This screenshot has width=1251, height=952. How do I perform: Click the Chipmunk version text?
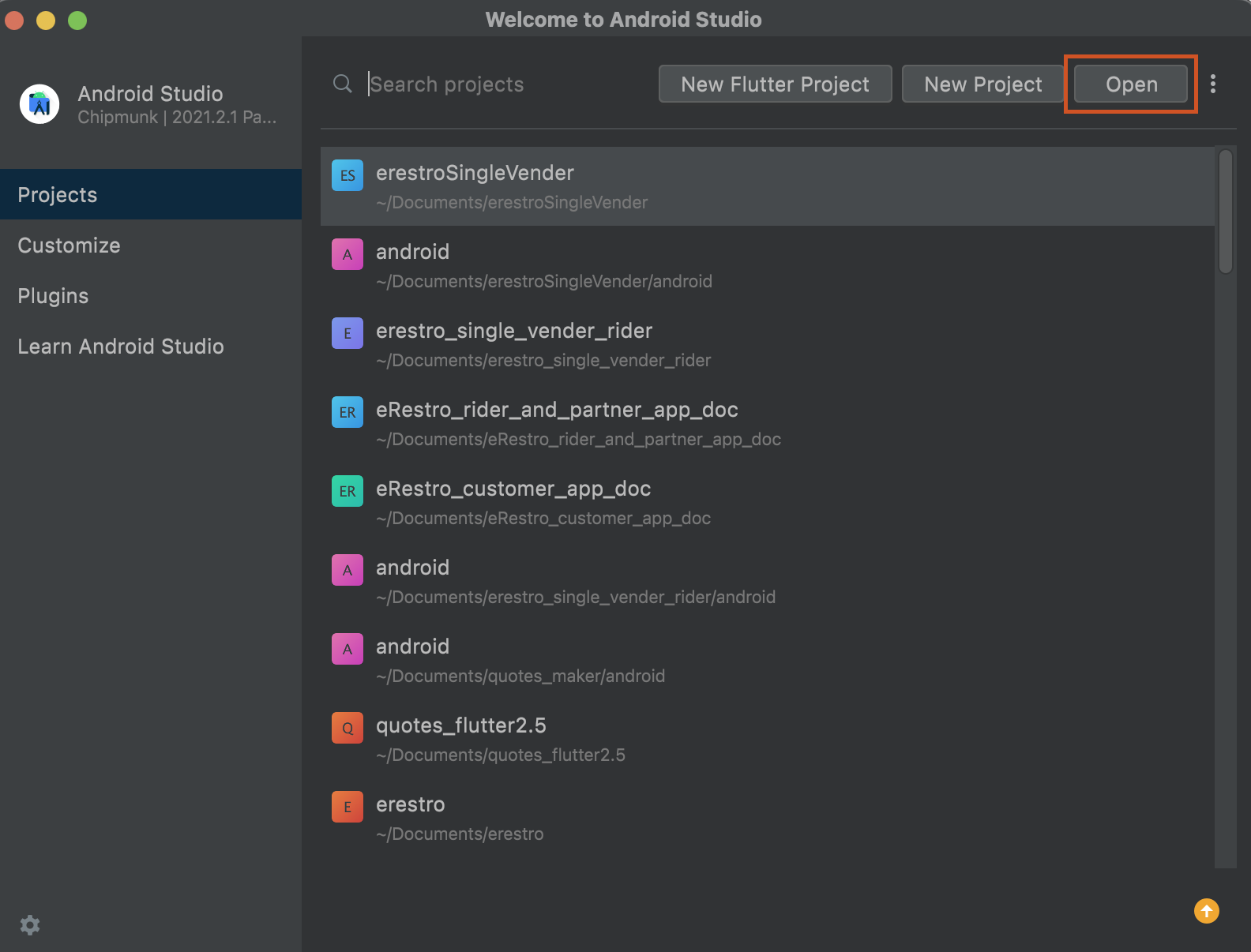coord(177,118)
